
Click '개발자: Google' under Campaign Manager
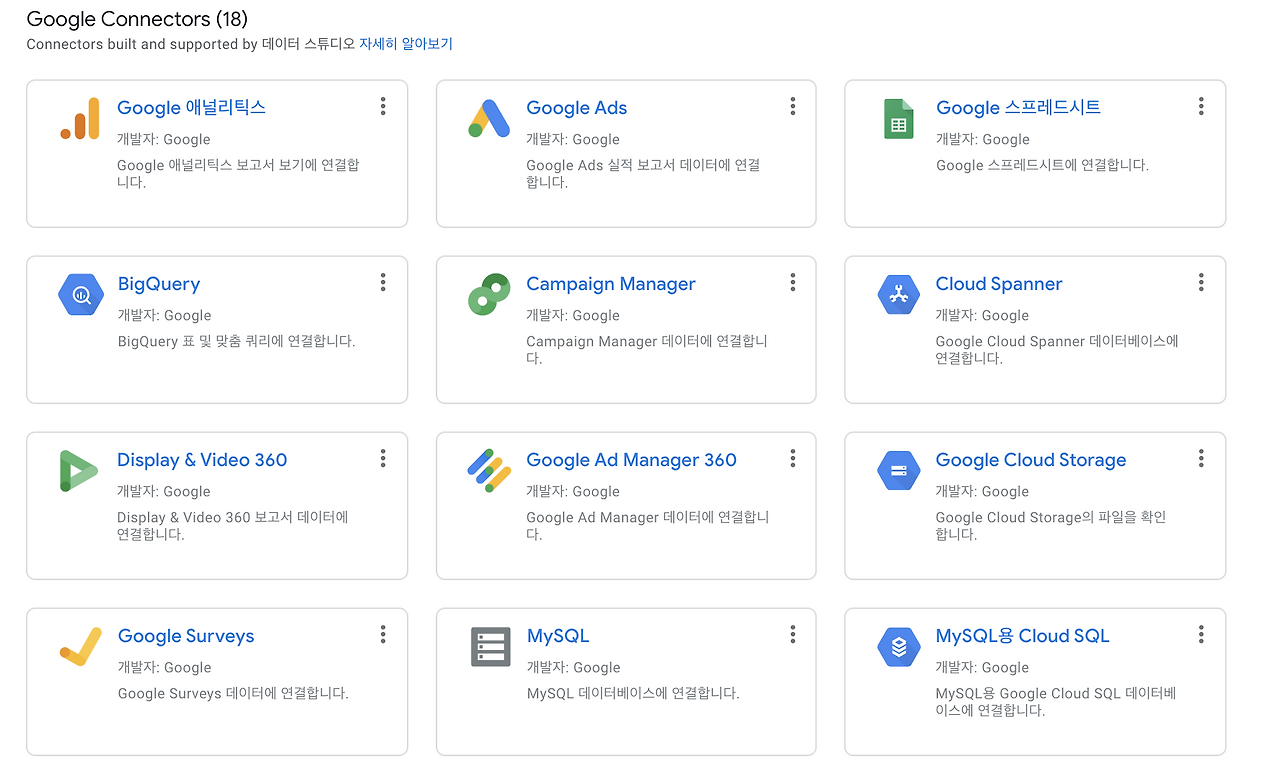click(x=573, y=316)
